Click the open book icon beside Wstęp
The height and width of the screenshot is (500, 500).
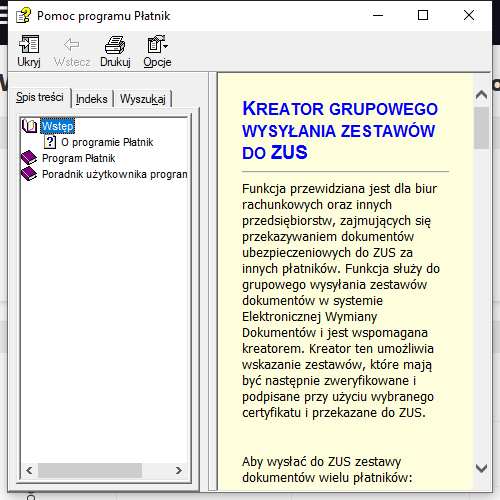click(30, 126)
